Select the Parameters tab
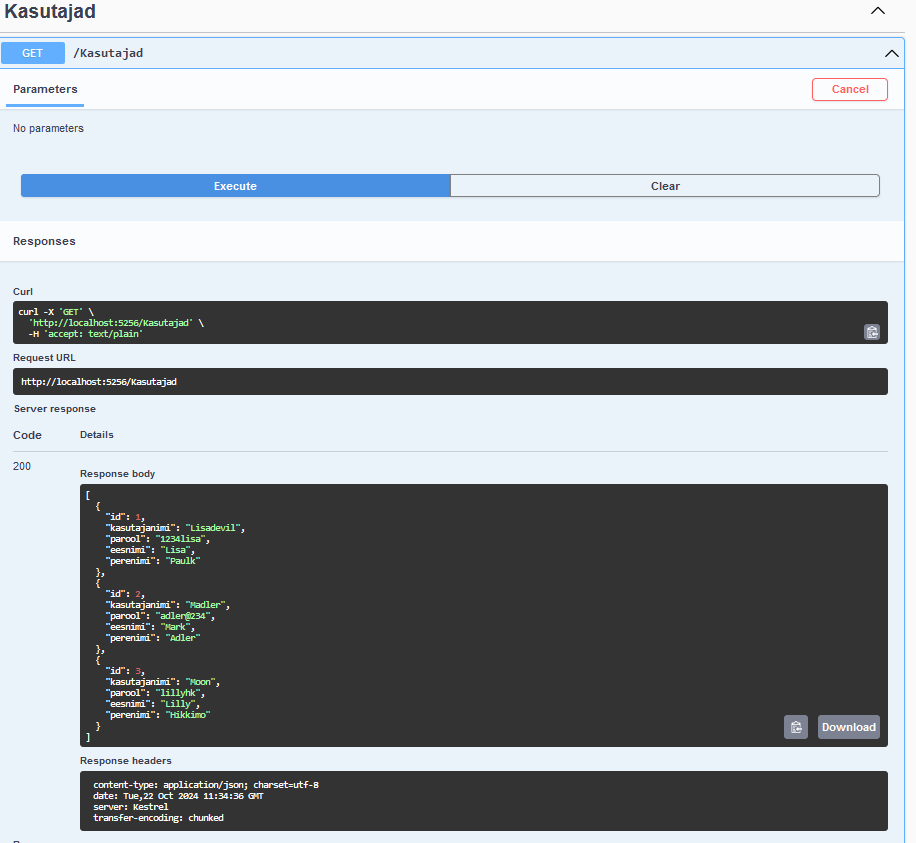The image size is (916, 843). click(x=45, y=89)
